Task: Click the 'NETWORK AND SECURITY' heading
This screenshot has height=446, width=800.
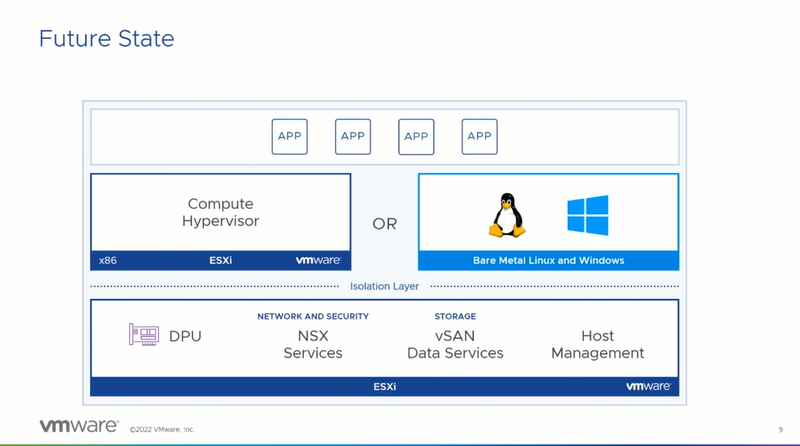Action: tap(313, 316)
